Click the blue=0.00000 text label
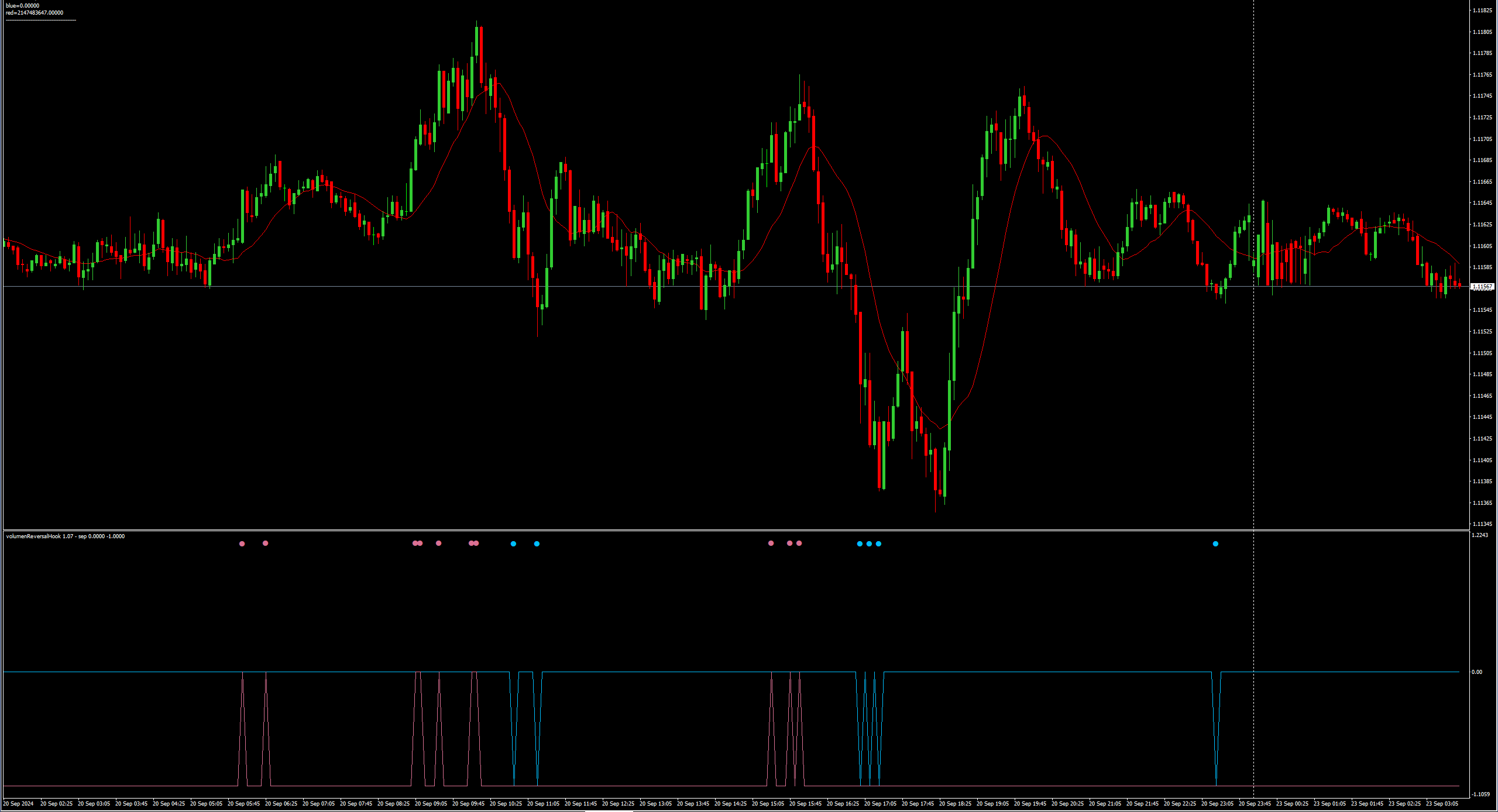This screenshot has width=1498, height=812. point(22,6)
